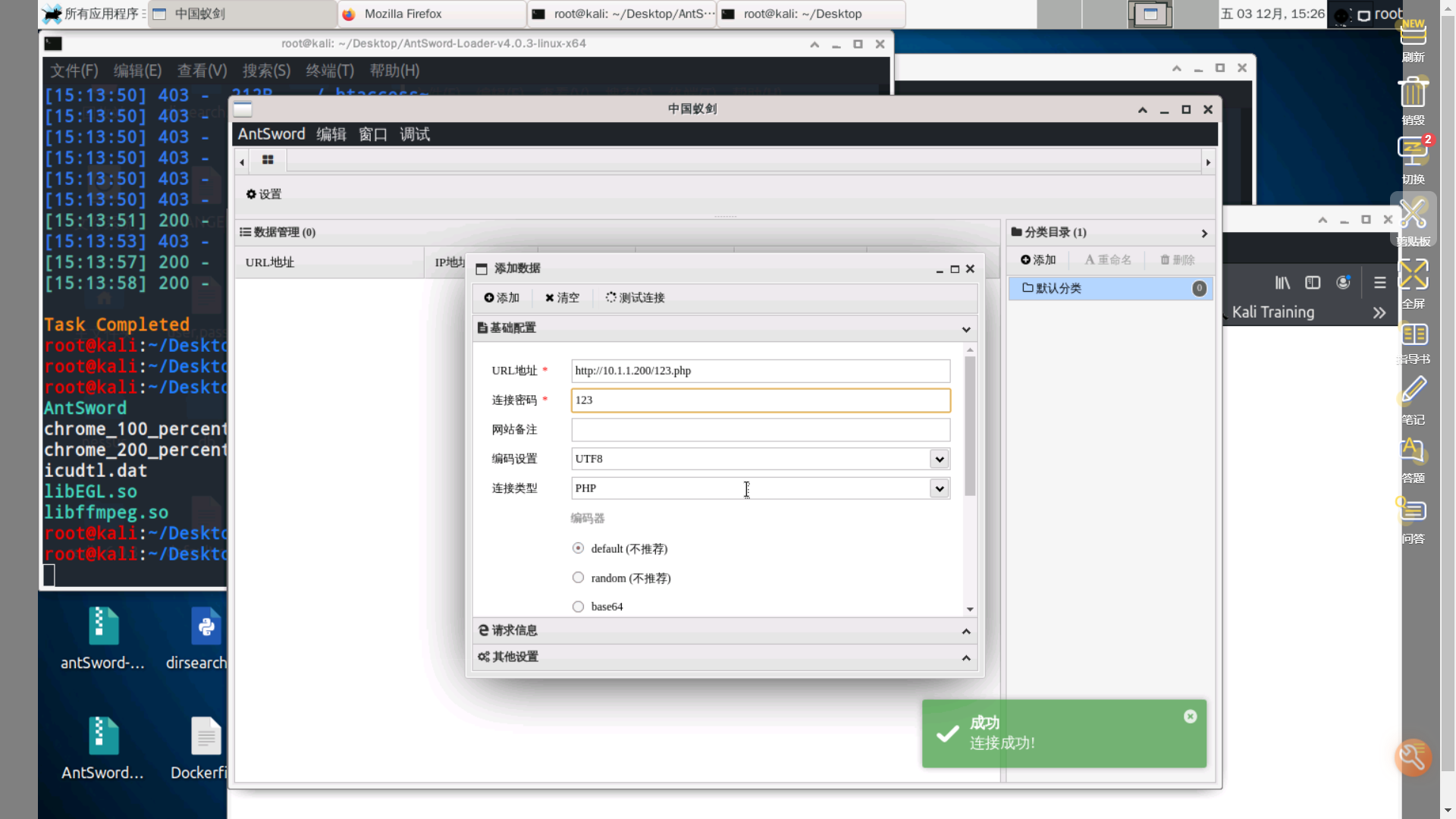1456x819 pixels.
Task: Click the 全屏 fullscreen icon on right panel
Action: point(1413,275)
